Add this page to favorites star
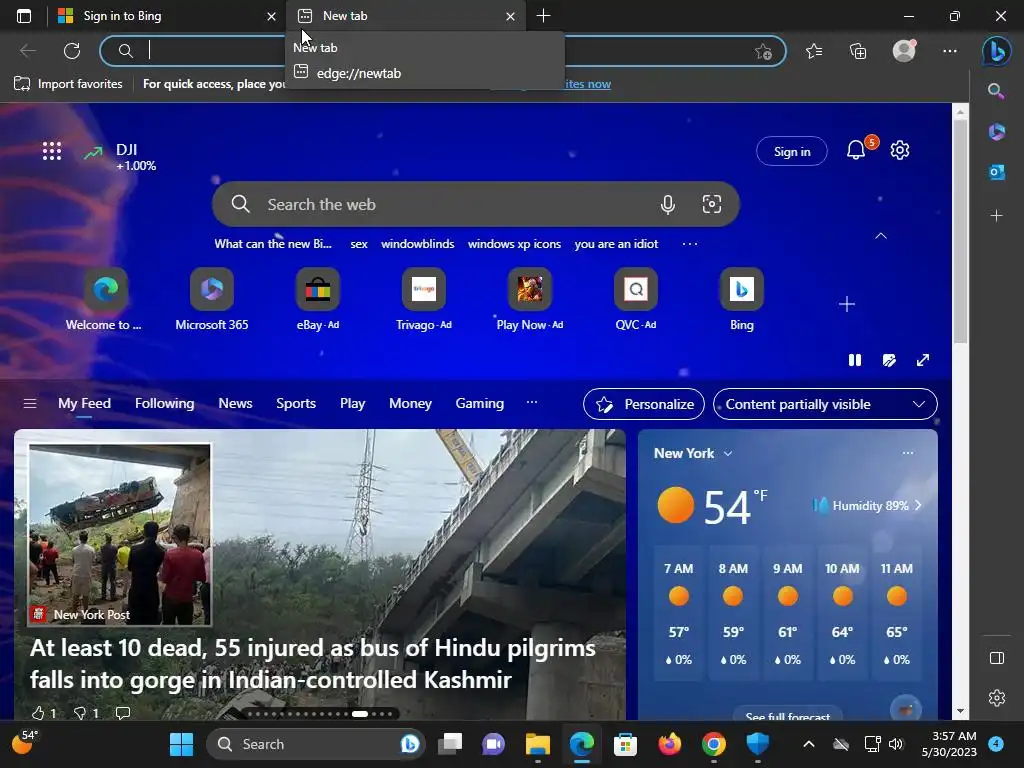1024x768 pixels. 763,51
